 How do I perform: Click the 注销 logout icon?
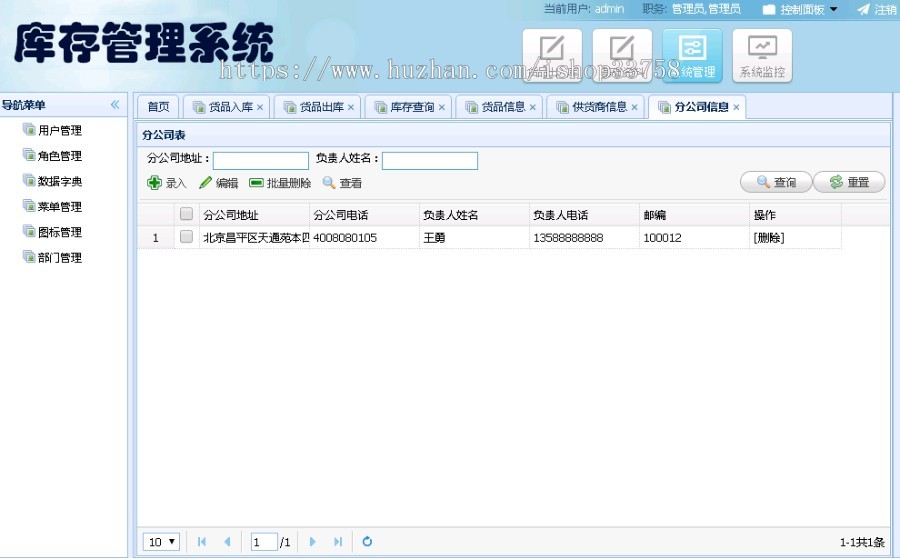coord(863,9)
